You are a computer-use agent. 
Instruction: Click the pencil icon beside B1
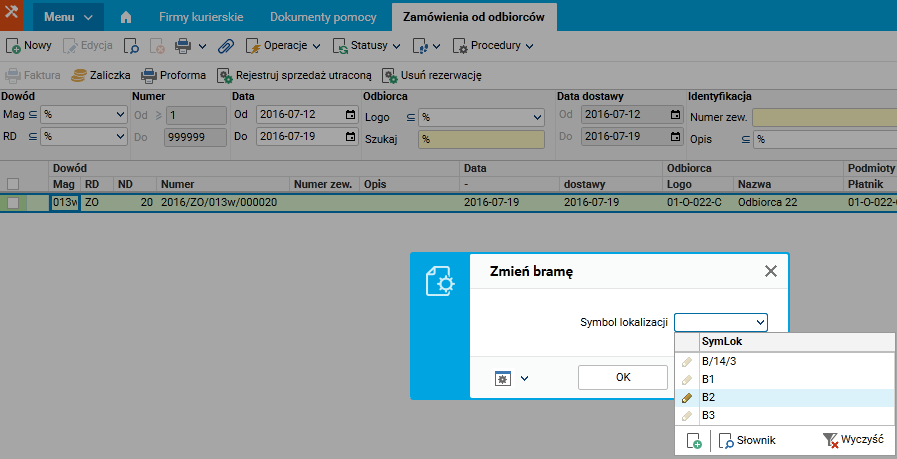tap(688, 379)
